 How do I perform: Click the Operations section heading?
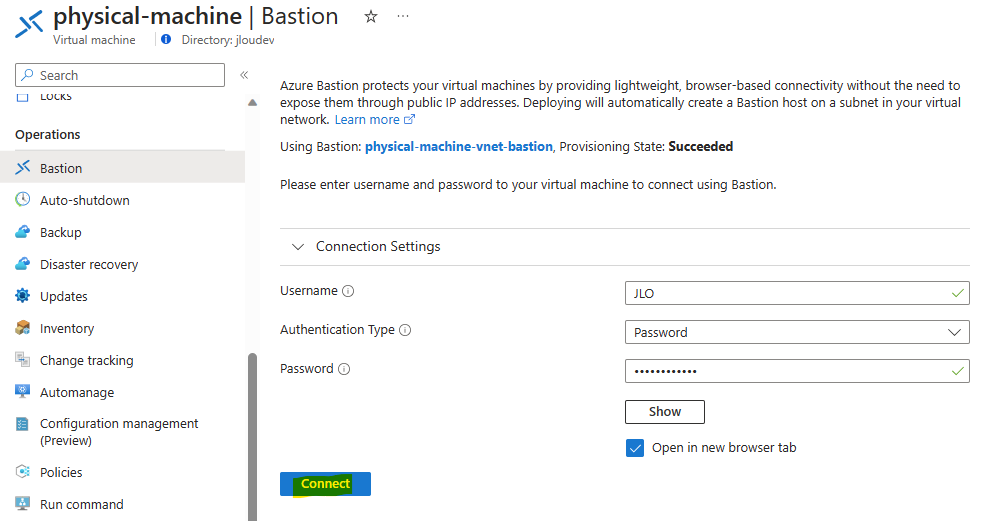point(48,134)
